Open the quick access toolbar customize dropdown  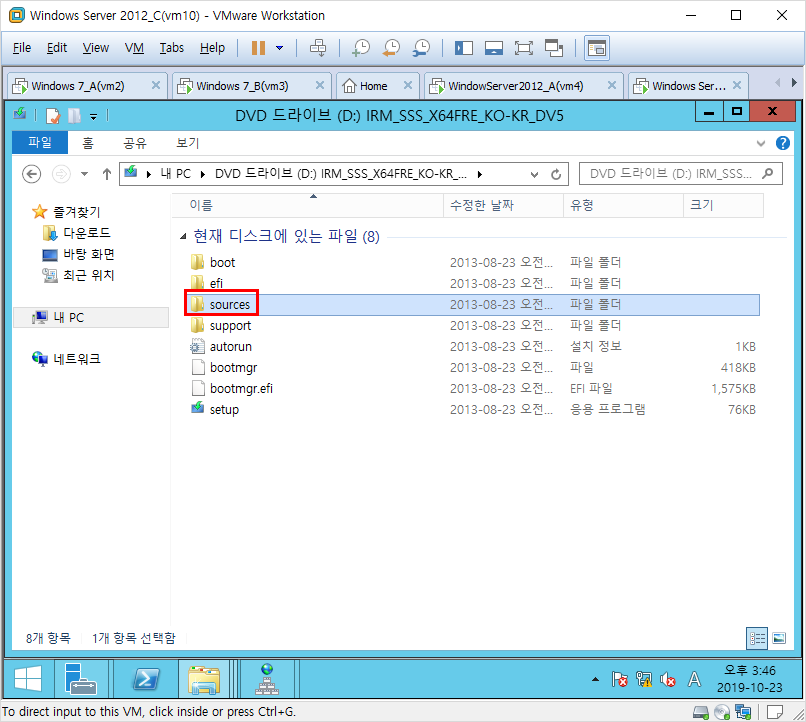point(94,117)
